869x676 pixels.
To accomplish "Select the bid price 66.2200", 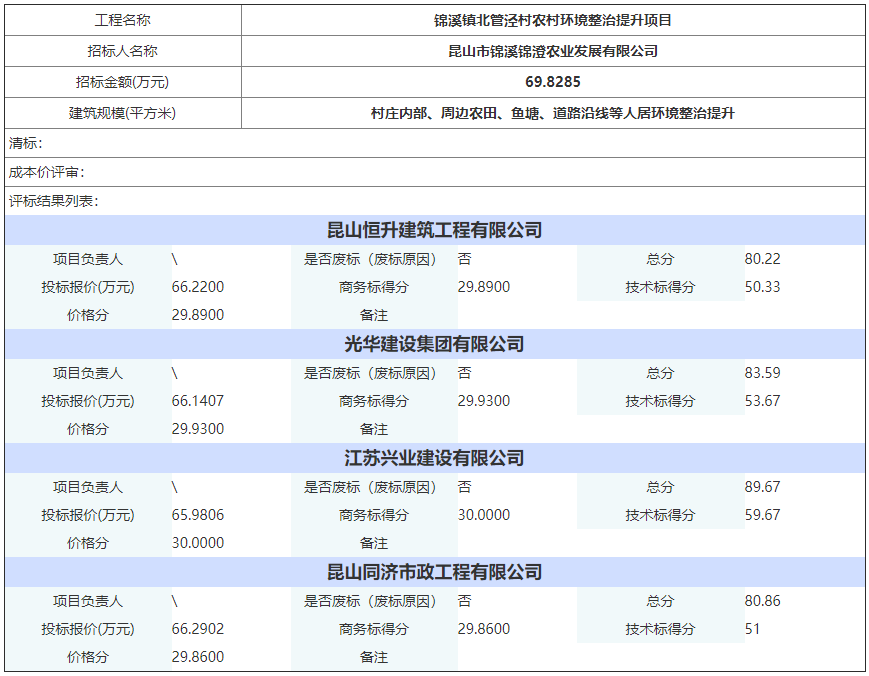I will [x=198, y=287].
